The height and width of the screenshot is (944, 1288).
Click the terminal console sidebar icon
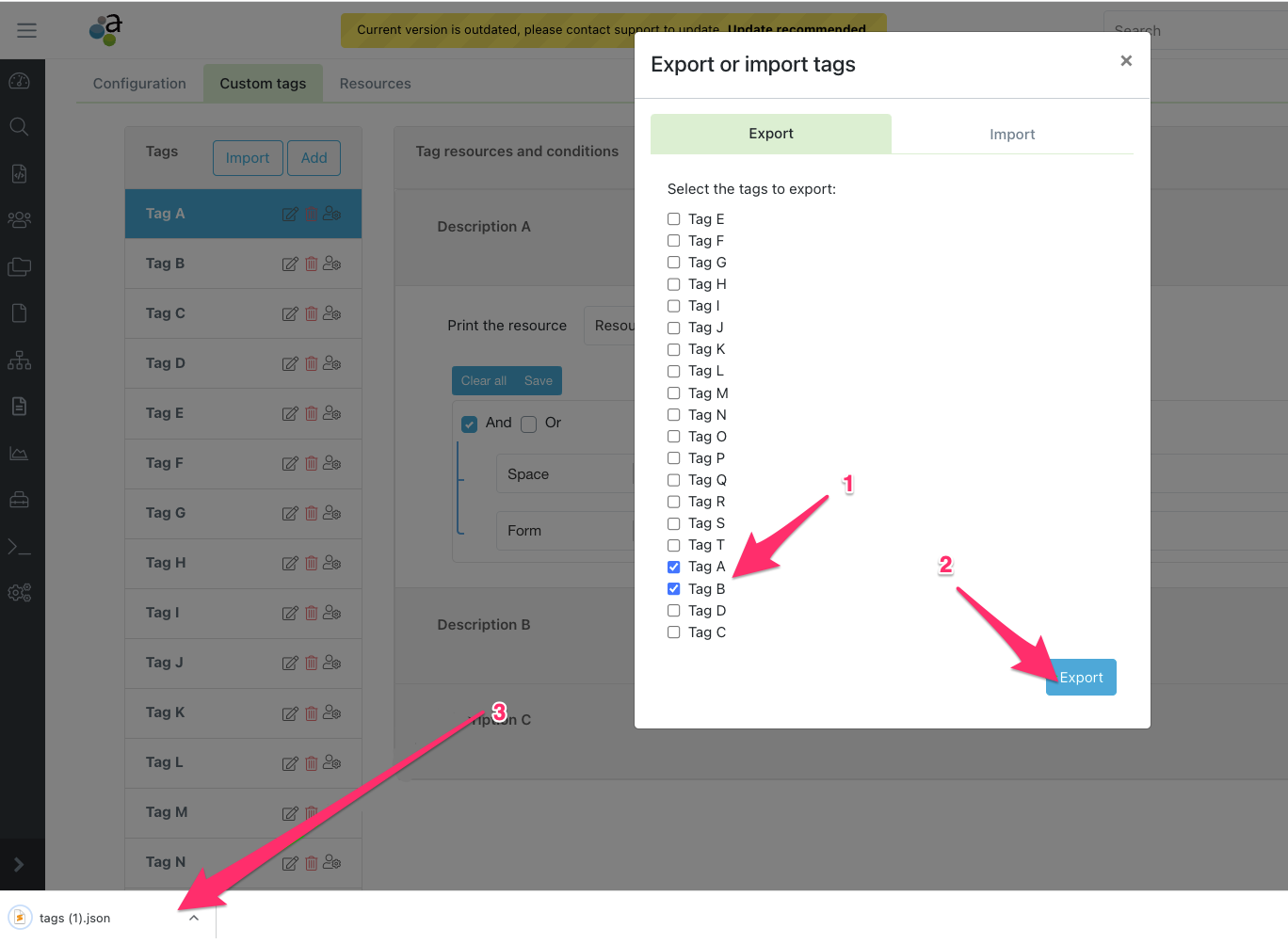(19, 547)
